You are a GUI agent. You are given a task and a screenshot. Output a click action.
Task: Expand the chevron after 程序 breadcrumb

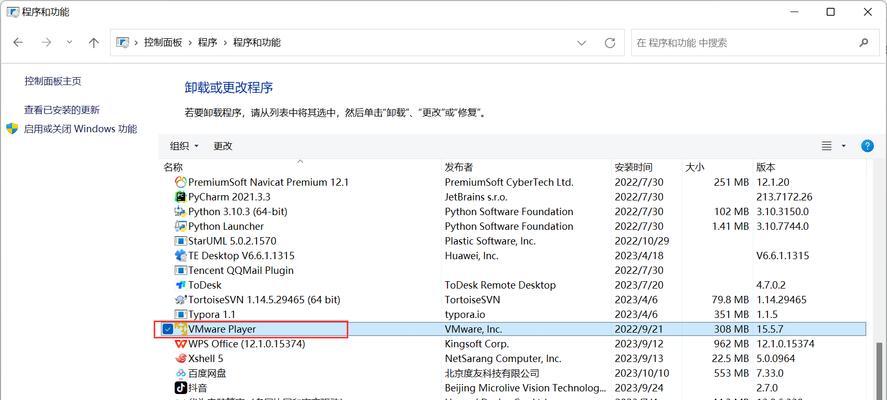pyautogui.click(x=225, y=43)
